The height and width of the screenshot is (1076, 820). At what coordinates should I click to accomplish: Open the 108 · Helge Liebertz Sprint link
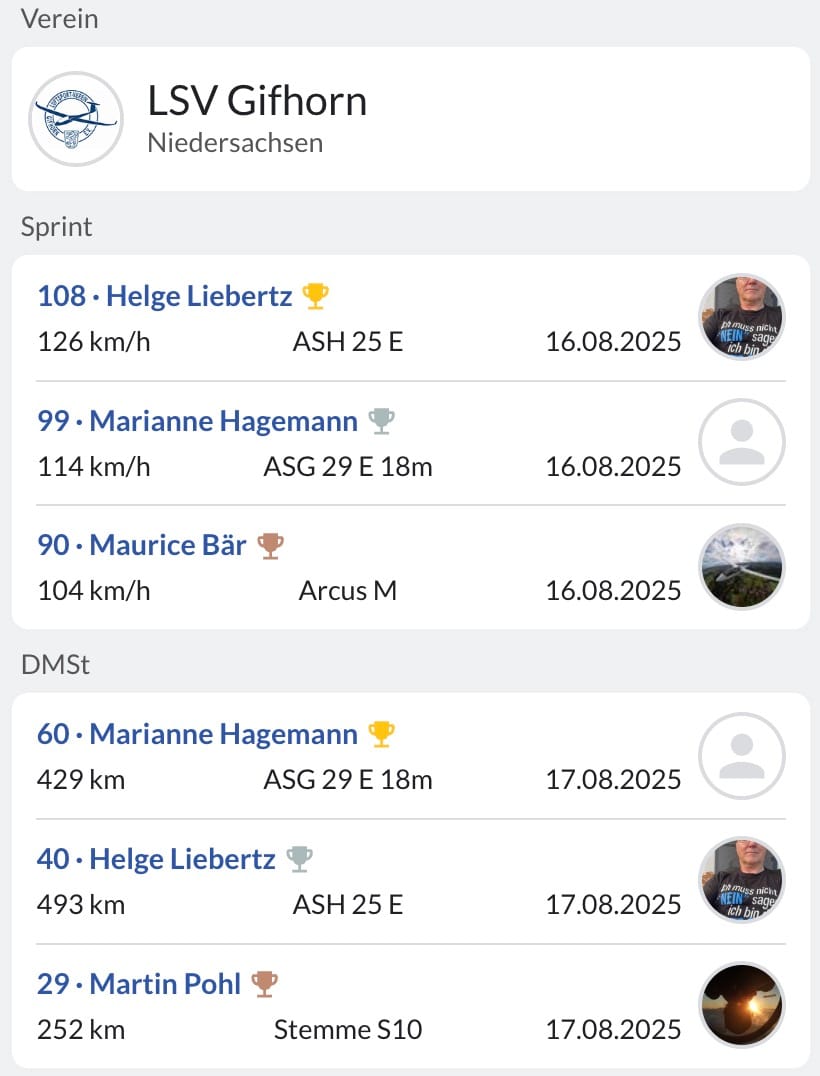click(165, 296)
